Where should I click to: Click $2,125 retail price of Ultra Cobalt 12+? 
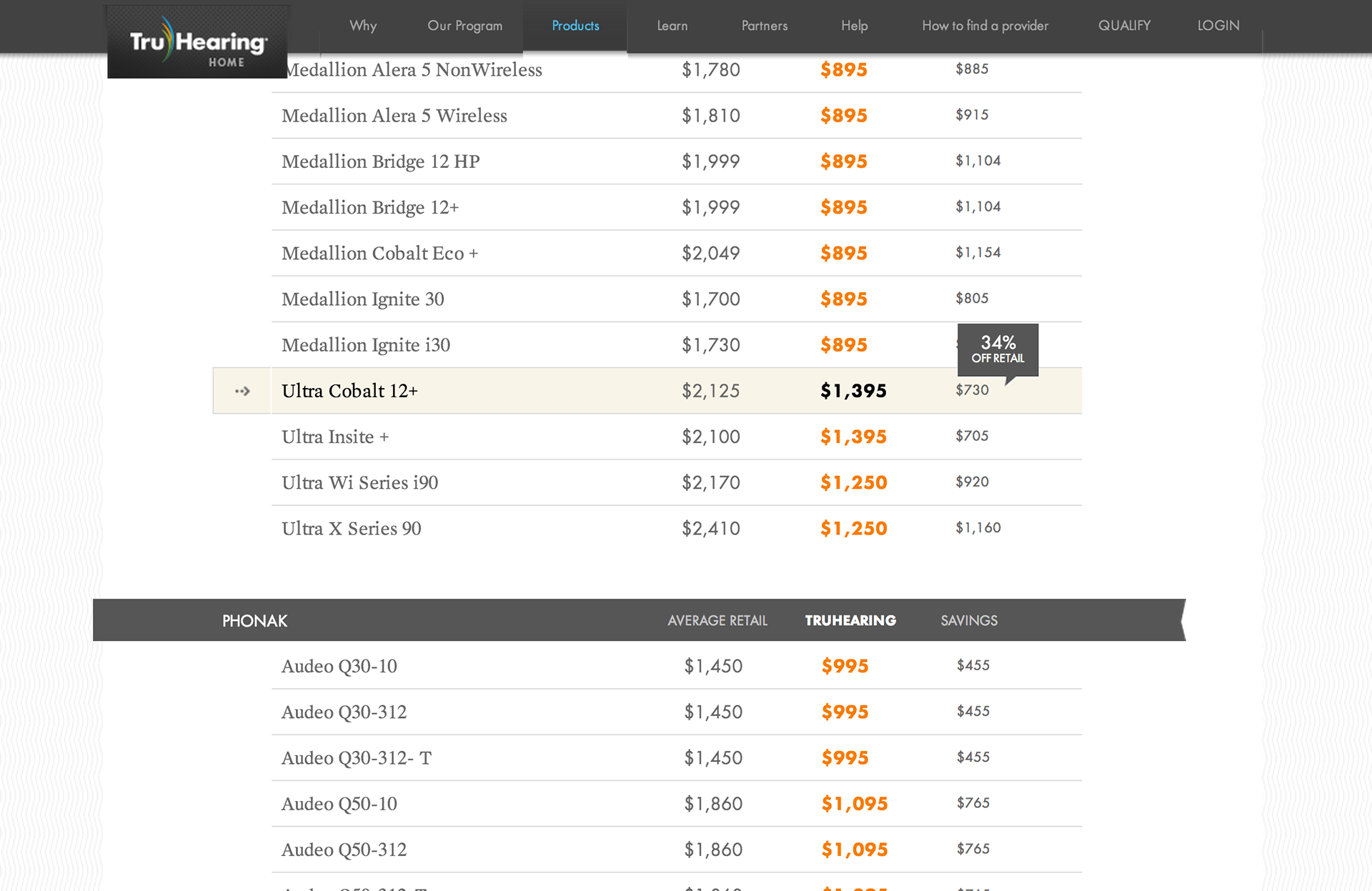pyautogui.click(x=711, y=391)
